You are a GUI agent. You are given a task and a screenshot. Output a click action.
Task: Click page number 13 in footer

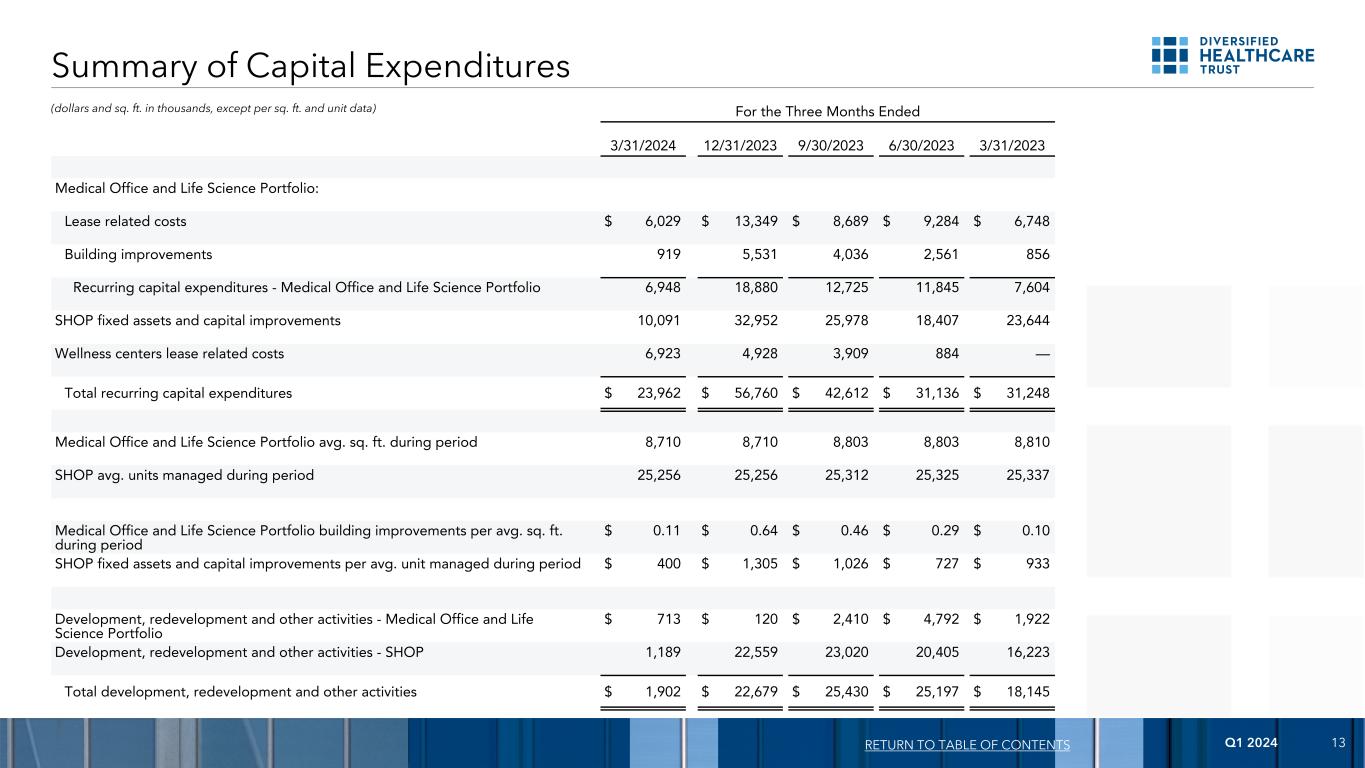click(1339, 744)
